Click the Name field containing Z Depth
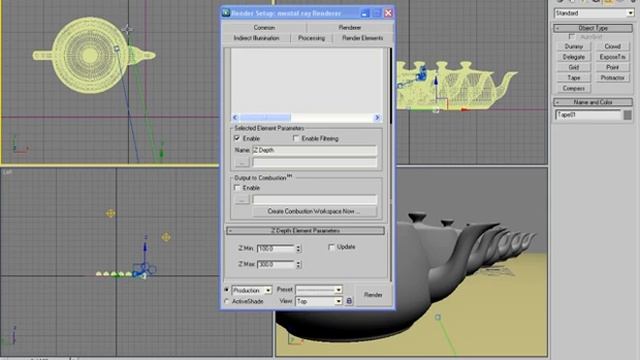Screen dimensions: 640x360 click(x=314, y=150)
